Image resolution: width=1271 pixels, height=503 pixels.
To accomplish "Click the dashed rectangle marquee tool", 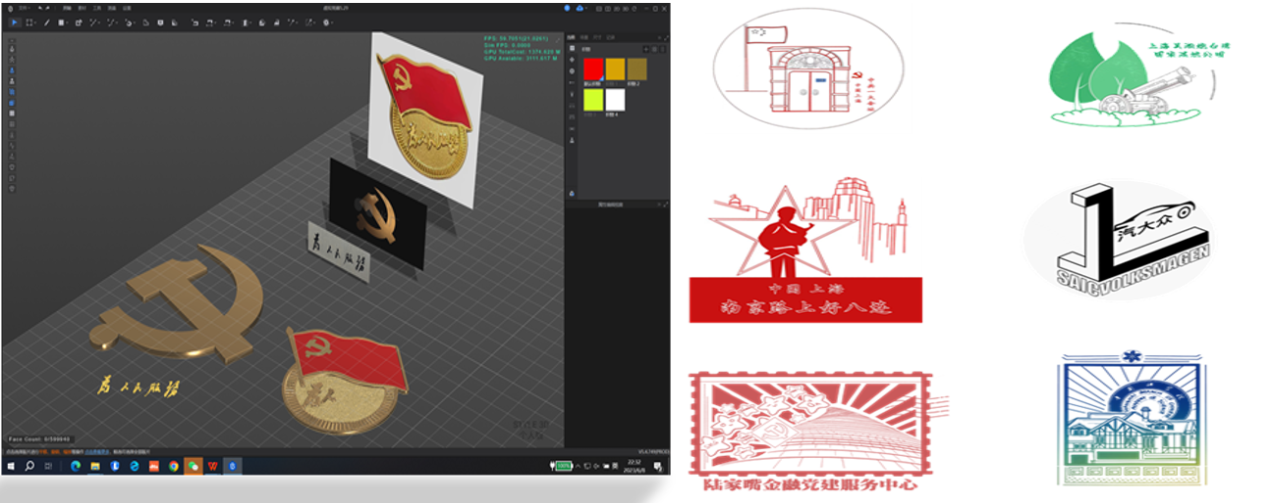I will [x=29, y=22].
